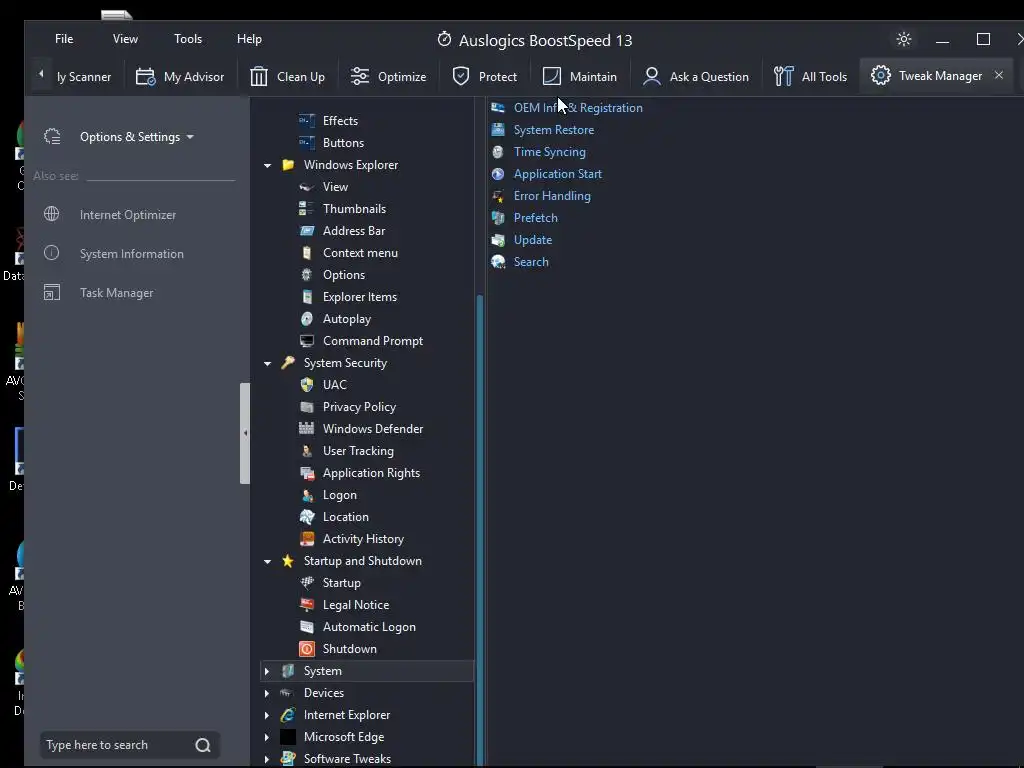Click the Application Start icon
The width and height of the screenshot is (1024, 768).
498,174
